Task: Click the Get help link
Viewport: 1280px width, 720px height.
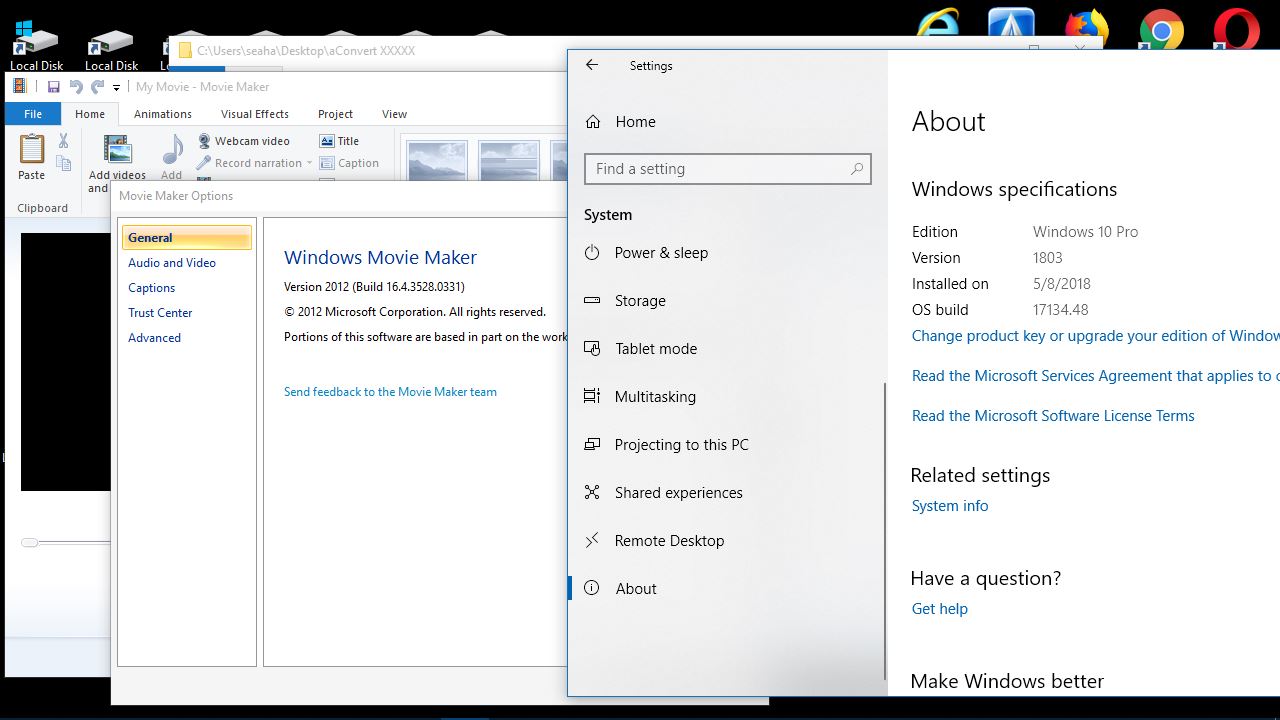Action: [x=940, y=609]
